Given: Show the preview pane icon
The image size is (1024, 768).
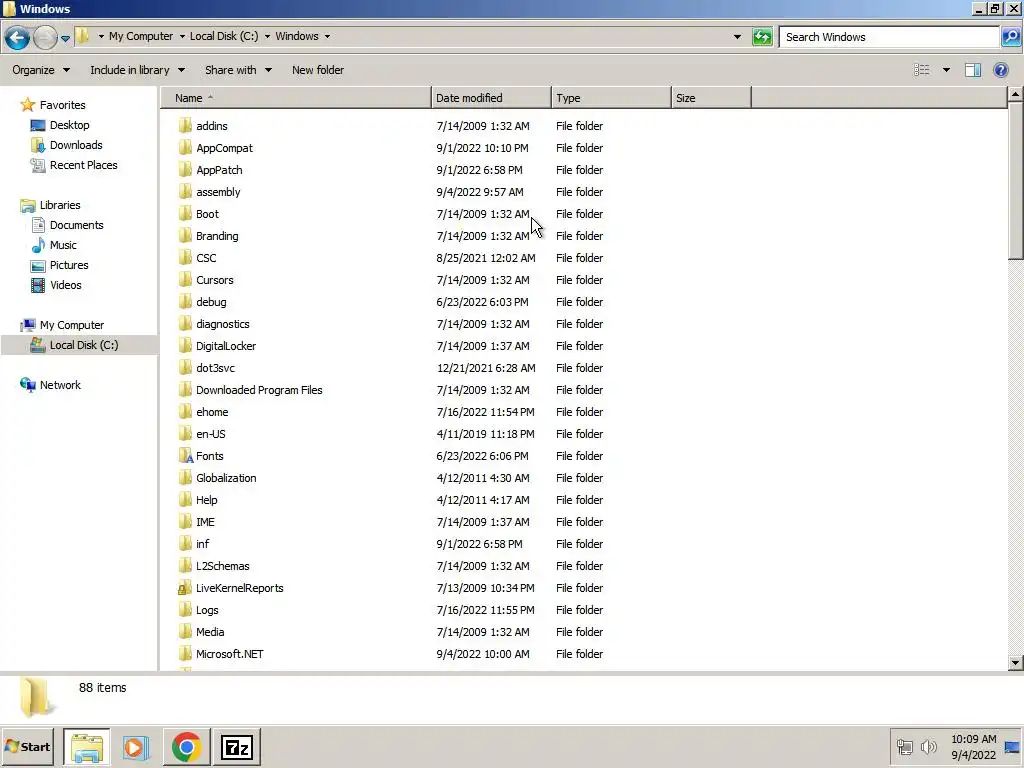Looking at the screenshot, I should pos(973,70).
